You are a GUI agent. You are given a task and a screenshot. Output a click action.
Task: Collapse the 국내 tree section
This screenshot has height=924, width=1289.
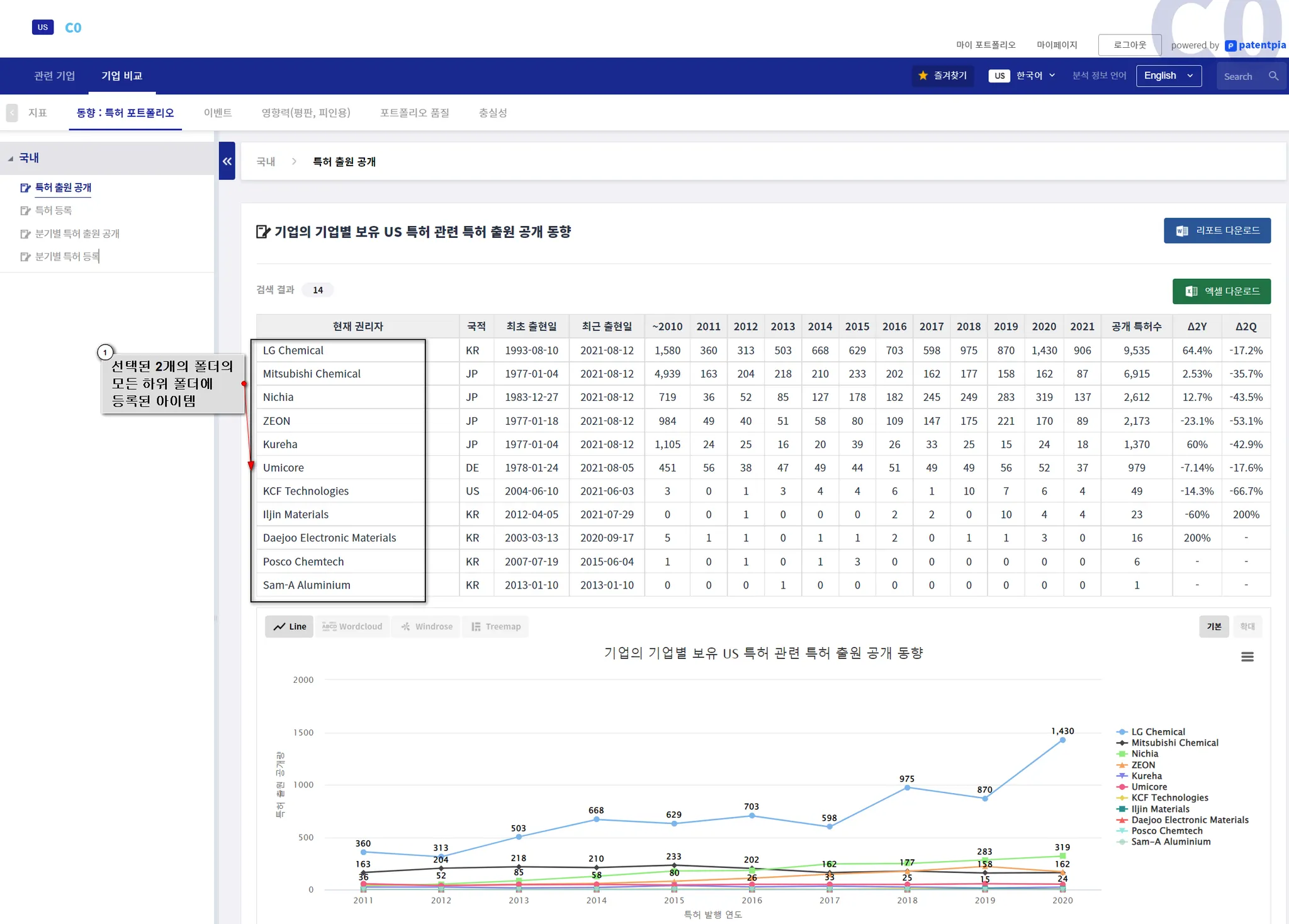[x=11, y=159]
